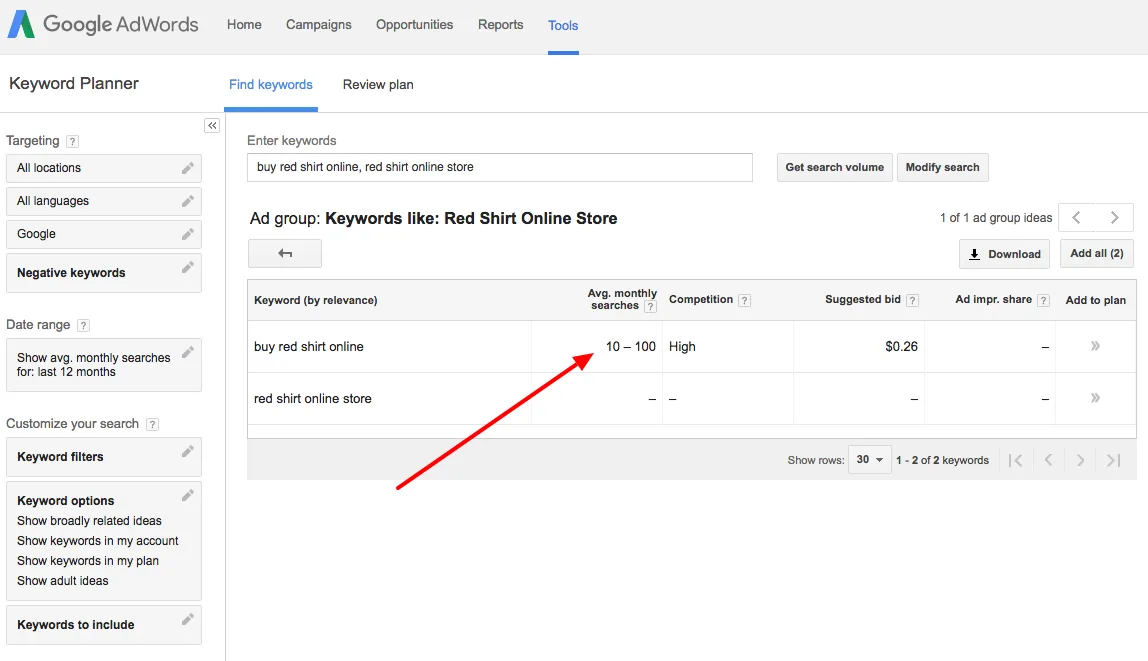Sort by Keyword (by relevance) header

pyautogui.click(x=316, y=300)
